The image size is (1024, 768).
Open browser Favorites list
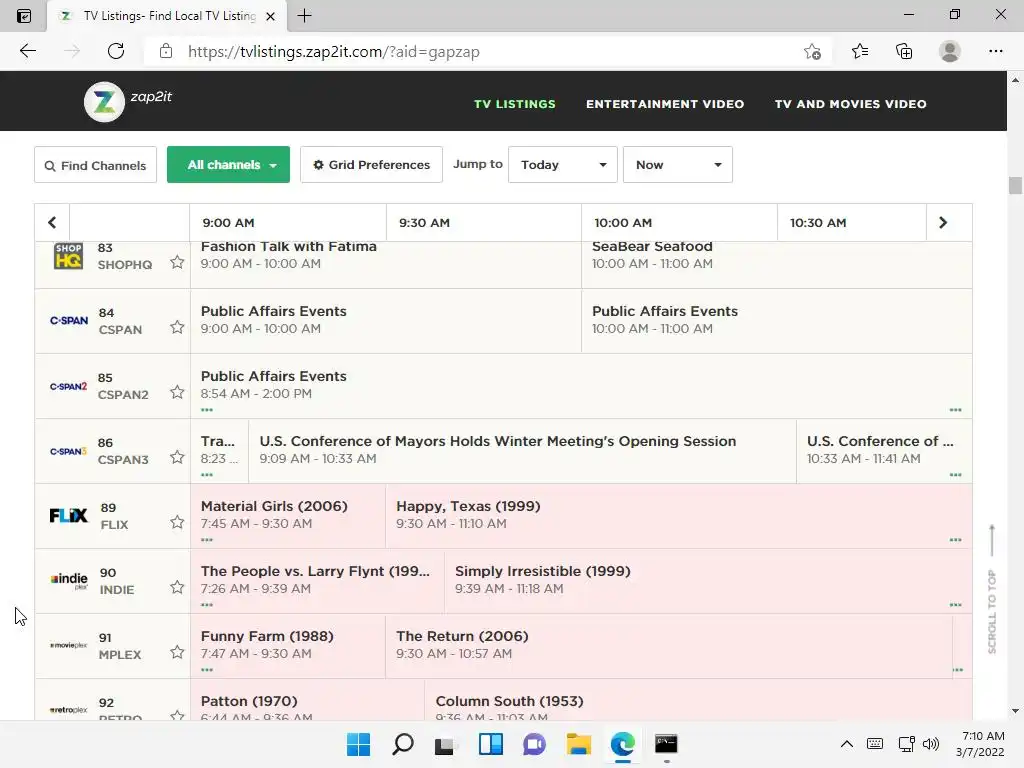click(860, 51)
